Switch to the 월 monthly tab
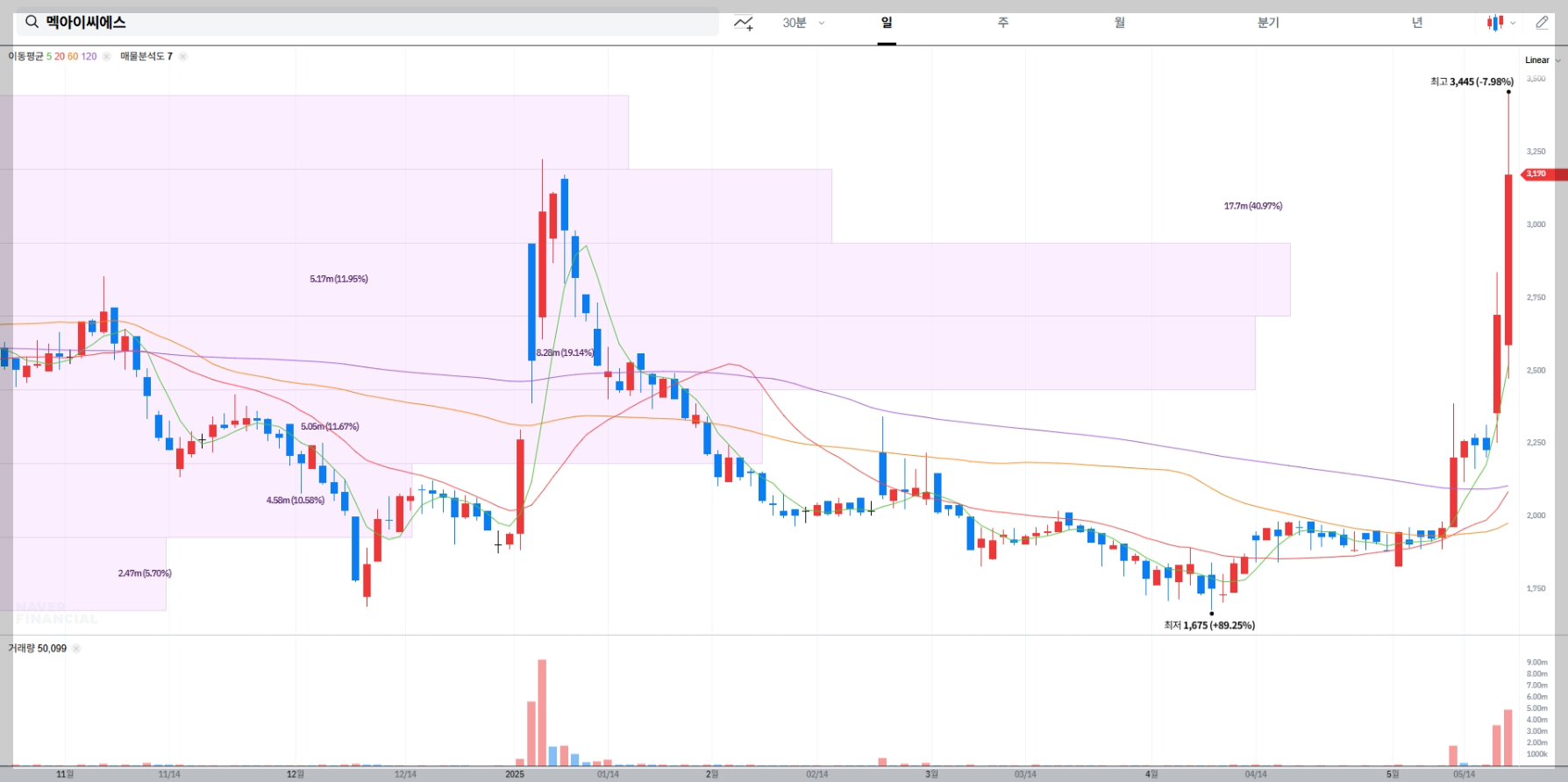Screen dimensions: 1568x782 tap(1120, 23)
